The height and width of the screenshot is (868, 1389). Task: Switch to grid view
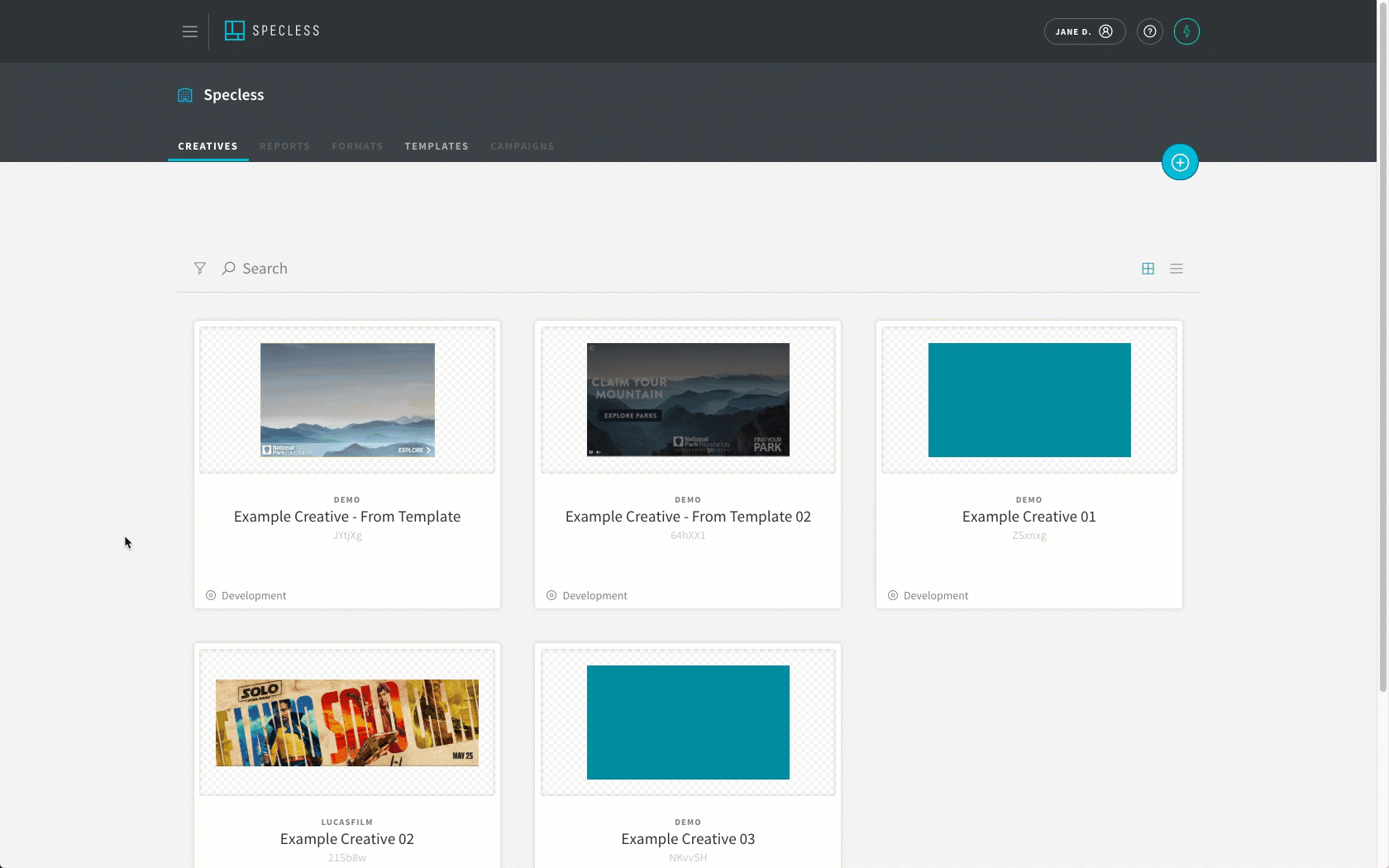(x=1148, y=269)
